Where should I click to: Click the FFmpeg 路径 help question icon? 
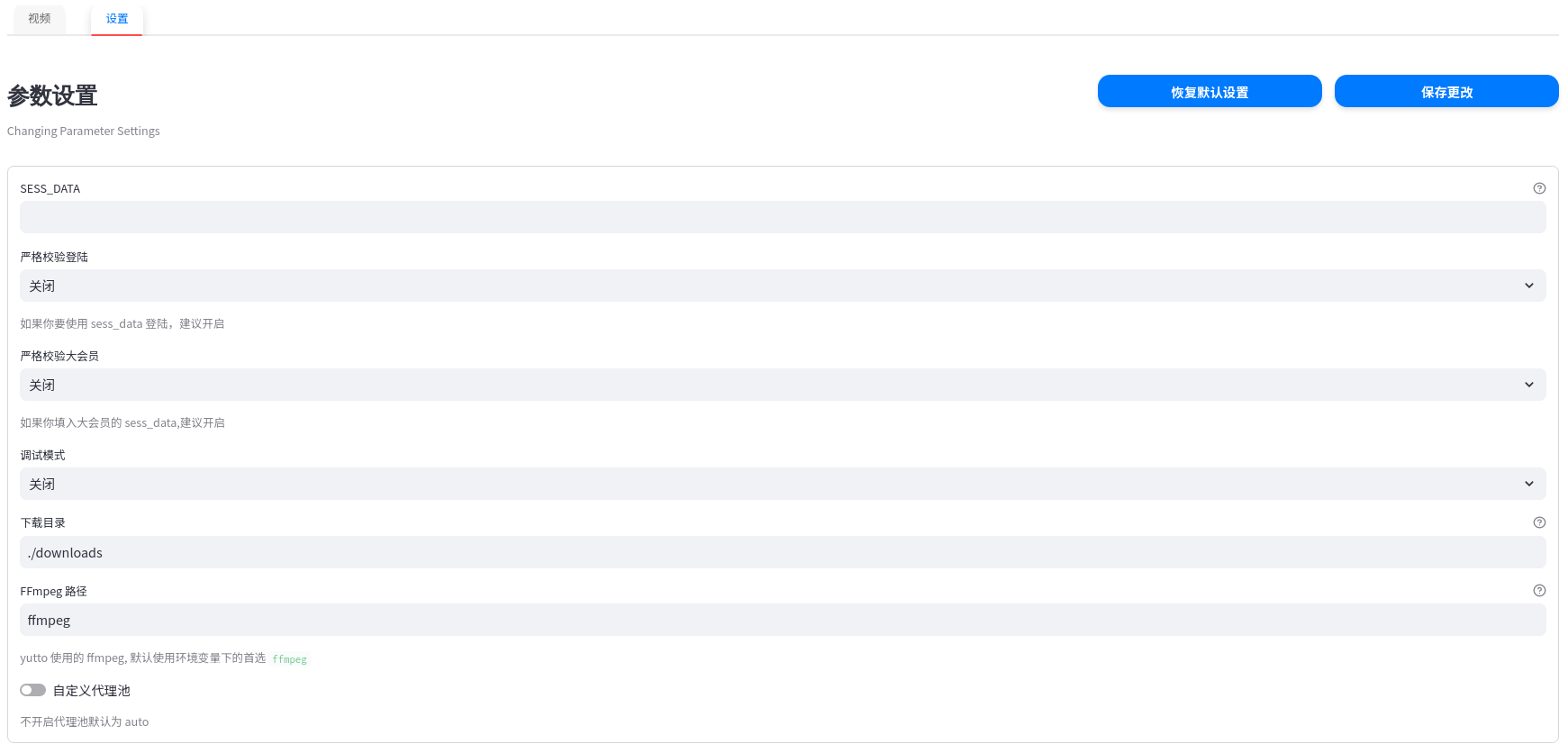click(1539, 591)
